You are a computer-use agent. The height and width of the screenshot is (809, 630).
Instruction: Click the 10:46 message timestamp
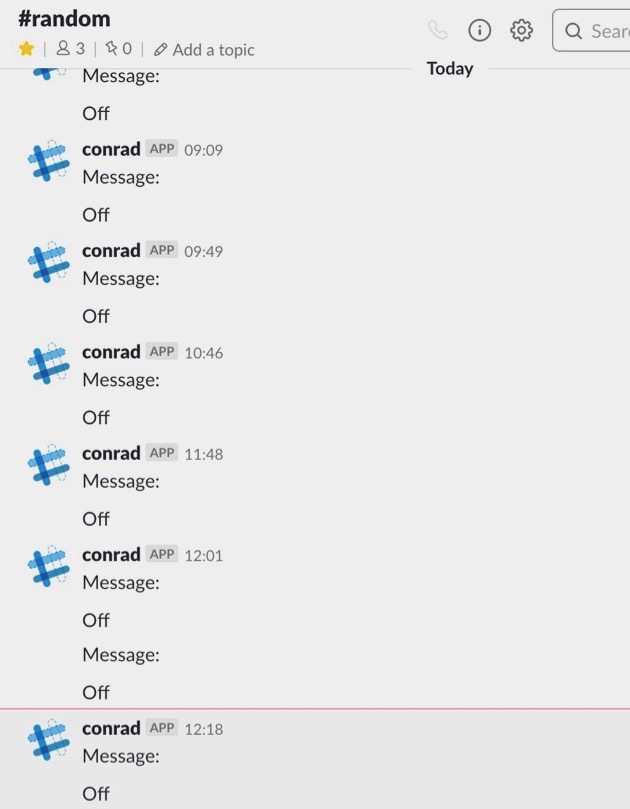click(x=204, y=353)
